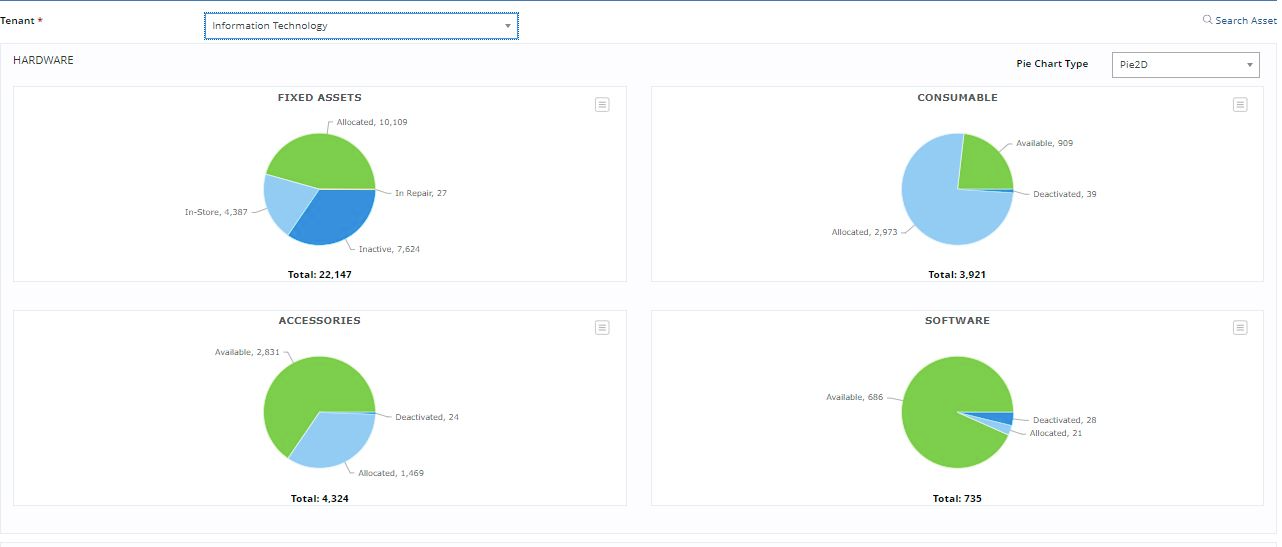Viewport: 1282px width, 547px height.
Task: Click the ACCESSORIES chart title
Action: pyautogui.click(x=320, y=321)
